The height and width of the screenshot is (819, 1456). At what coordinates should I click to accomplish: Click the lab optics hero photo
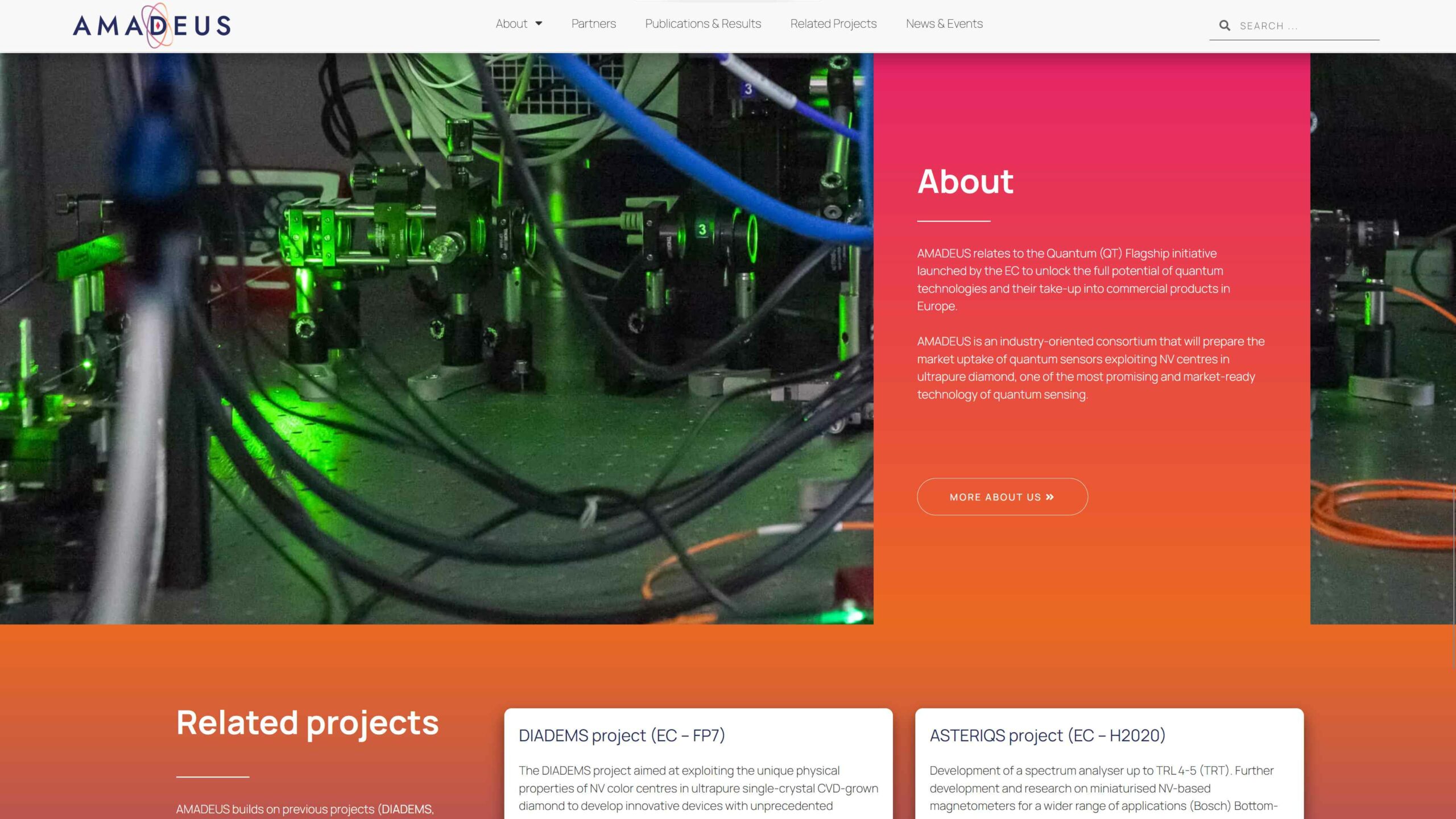pos(436,338)
